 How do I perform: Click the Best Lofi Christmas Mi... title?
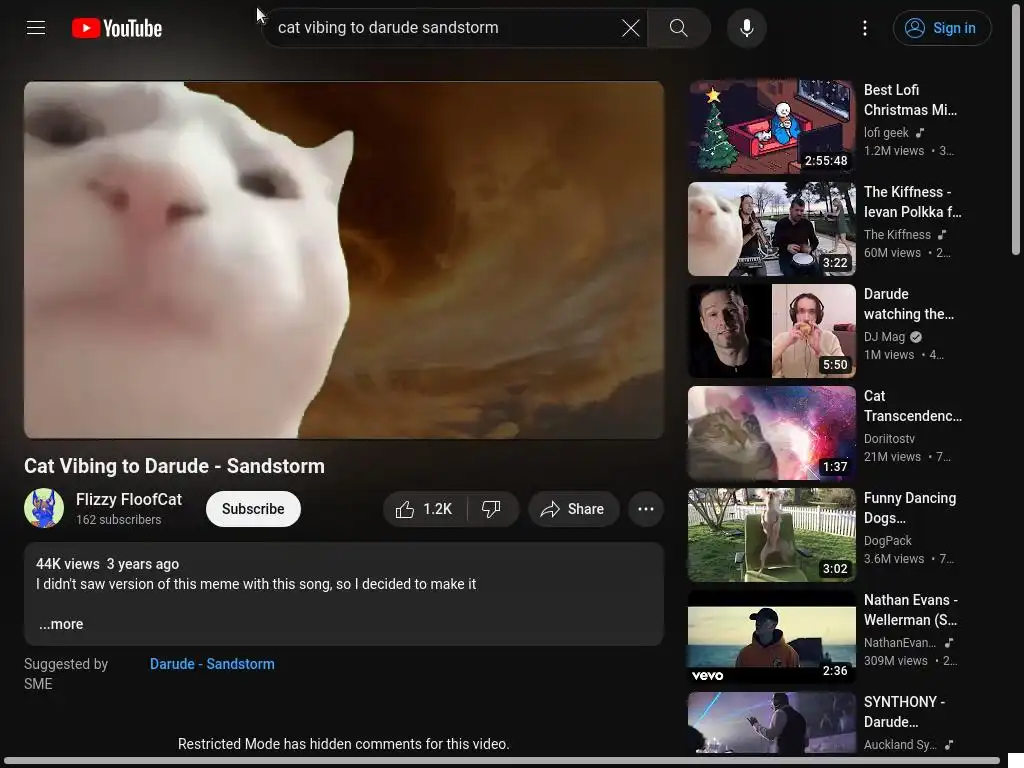(x=910, y=100)
